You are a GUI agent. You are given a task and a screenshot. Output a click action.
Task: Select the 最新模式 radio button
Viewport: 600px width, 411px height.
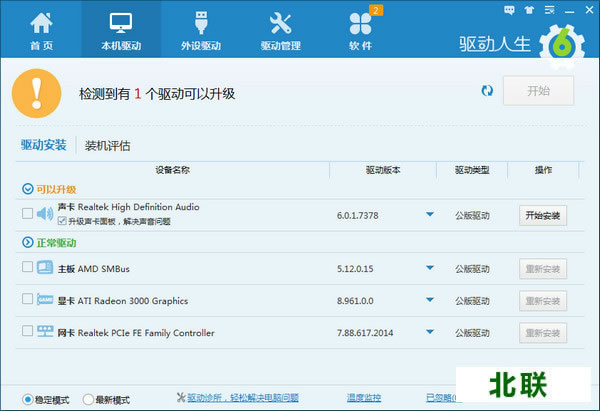click(89, 399)
